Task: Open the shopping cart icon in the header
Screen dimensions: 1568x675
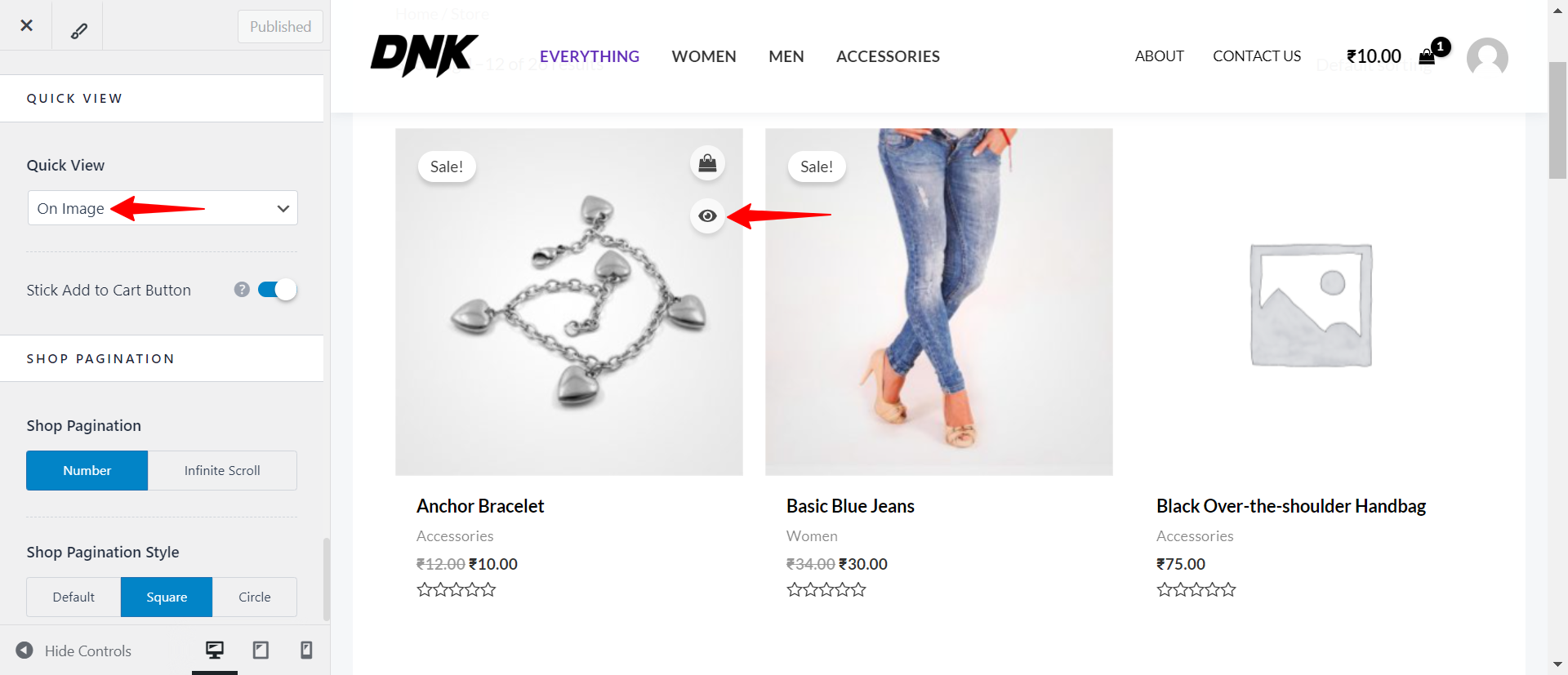Action: (x=1428, y=56)
